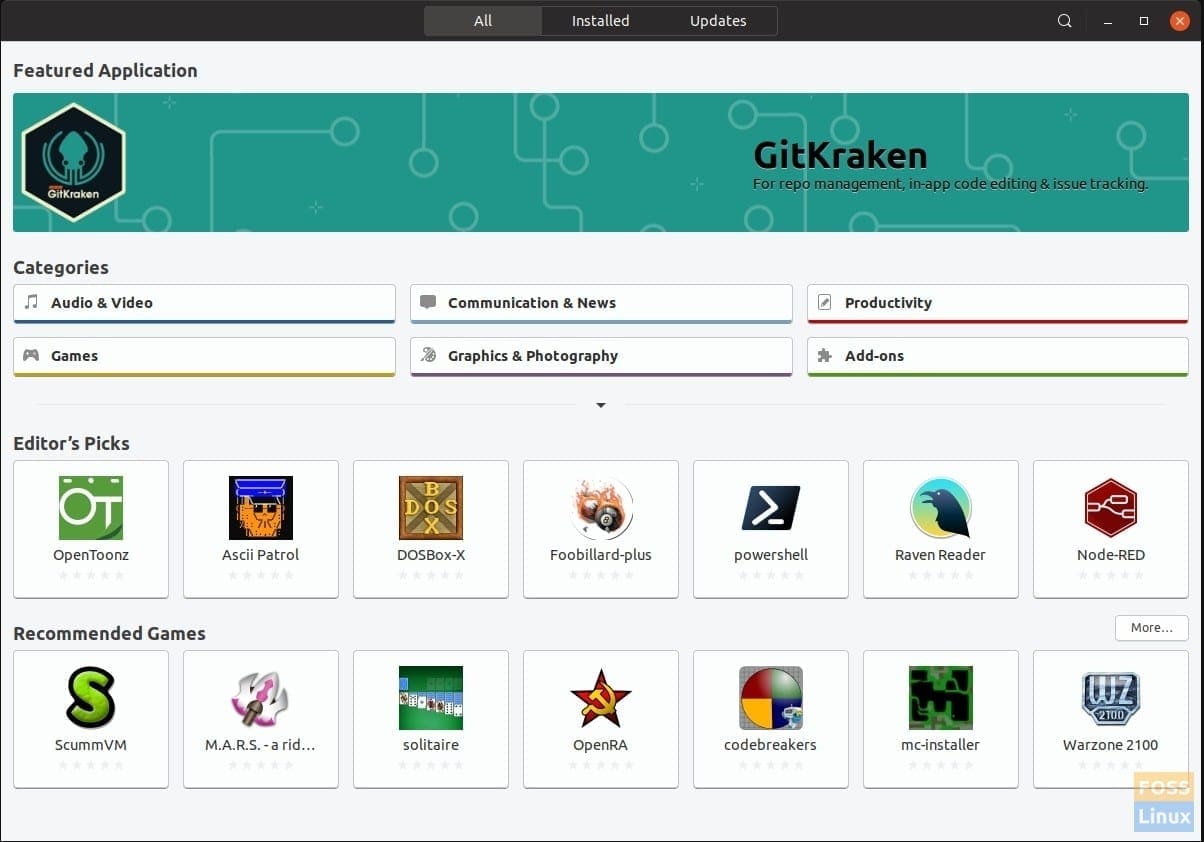
Task: Open the OpenToonz app icon
Action: point(91,508)
